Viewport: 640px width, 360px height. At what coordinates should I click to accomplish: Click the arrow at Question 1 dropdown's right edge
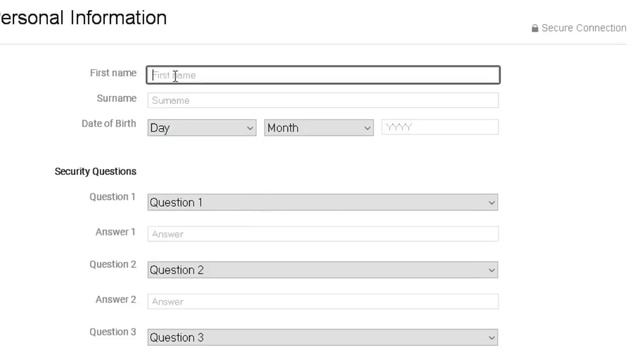coord(491,203)
